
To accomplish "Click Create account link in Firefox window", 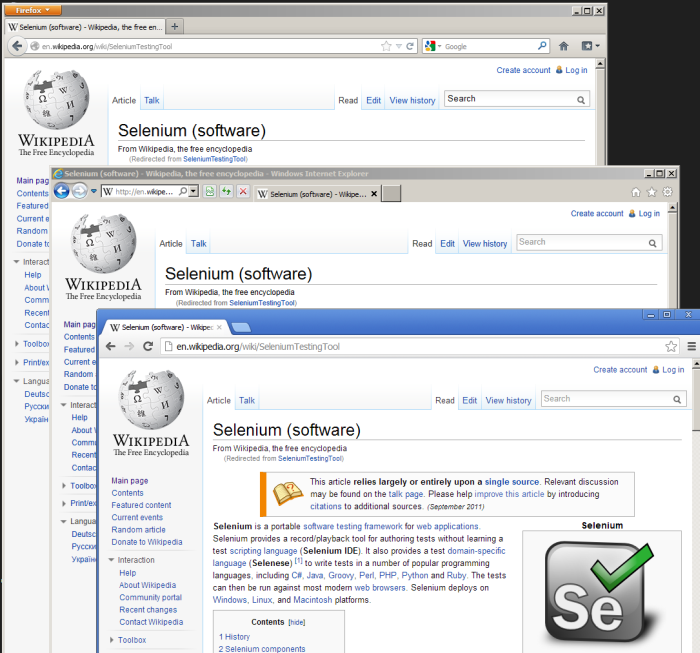I will coord(523,70).
